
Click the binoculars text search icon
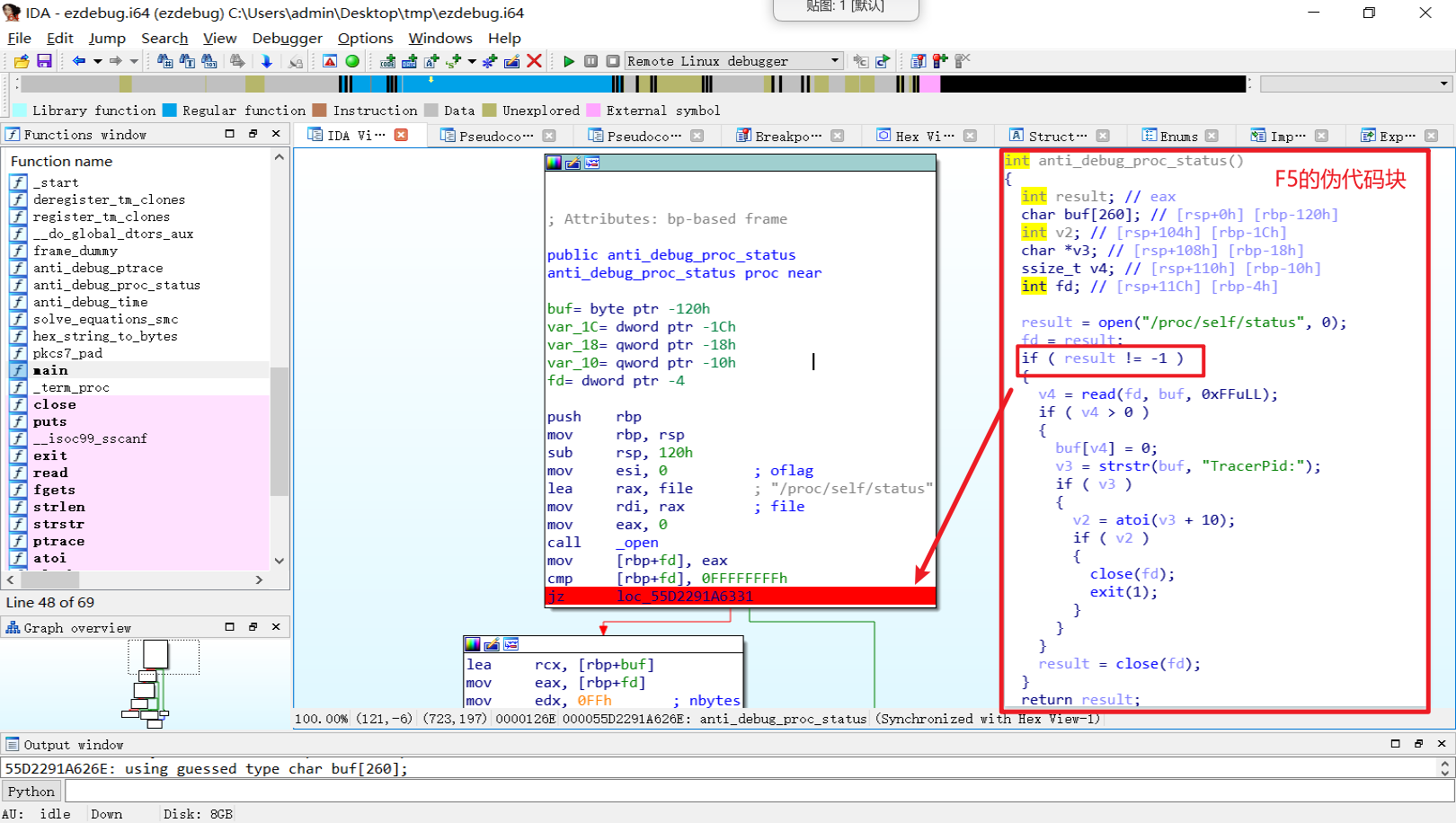pyautogui.click(x=187, y=61)
